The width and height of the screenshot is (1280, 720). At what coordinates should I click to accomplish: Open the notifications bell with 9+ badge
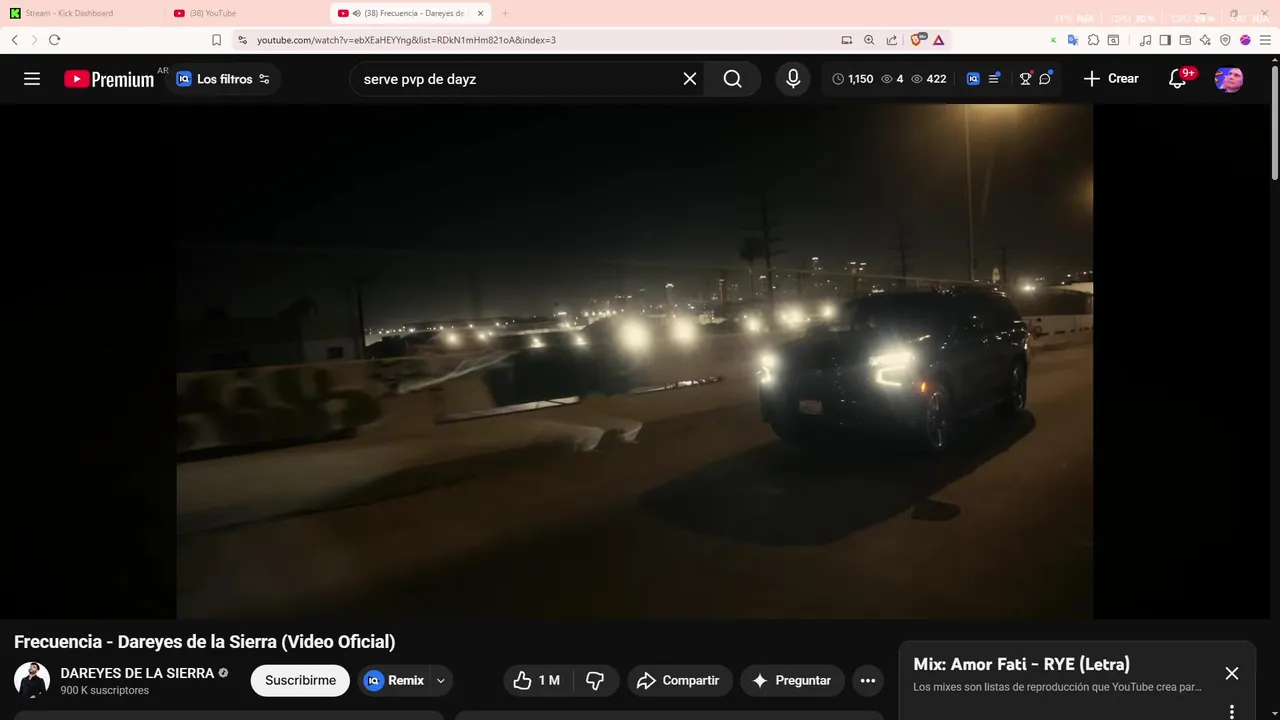click(1178, 79)
